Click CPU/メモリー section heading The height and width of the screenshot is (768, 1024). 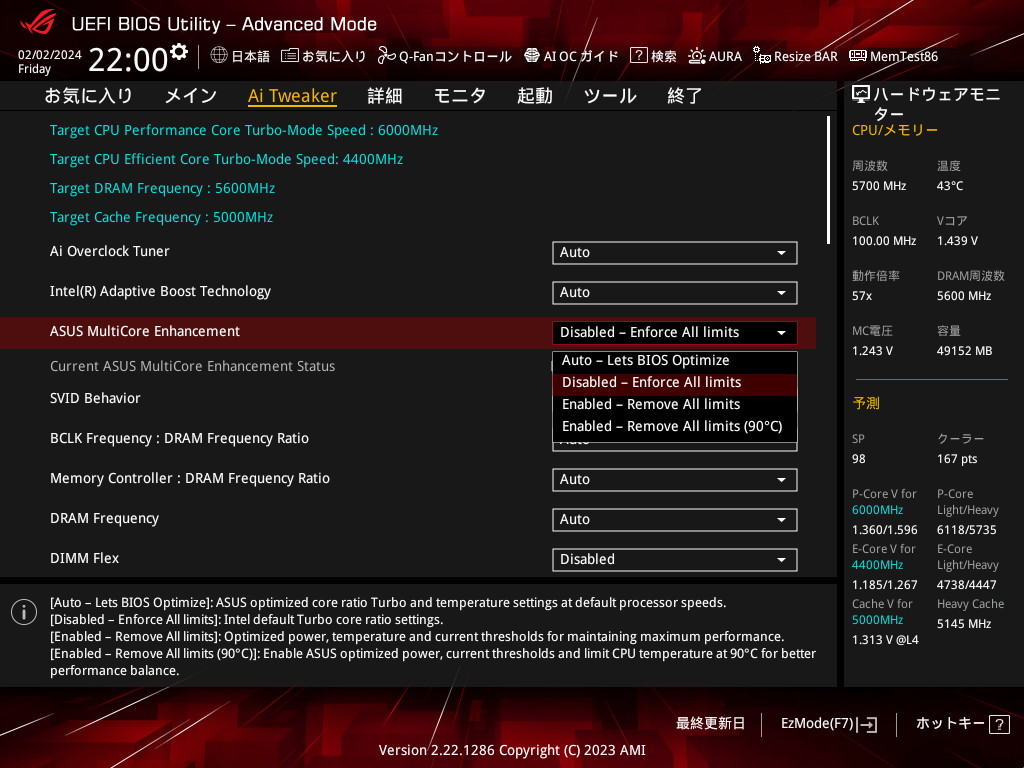894,130
